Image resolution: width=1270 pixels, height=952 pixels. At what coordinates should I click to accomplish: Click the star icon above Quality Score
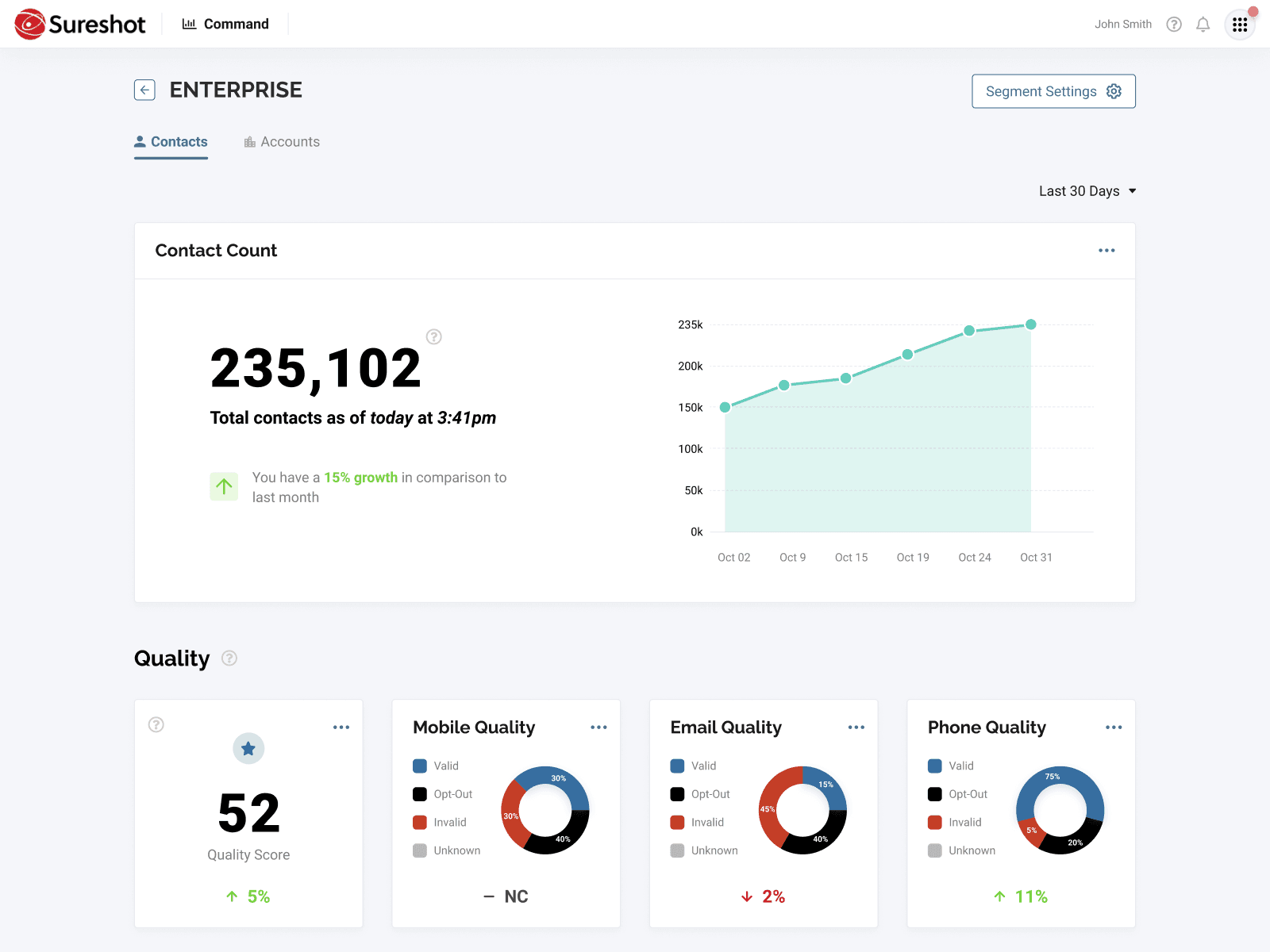(x=248, y=748)
